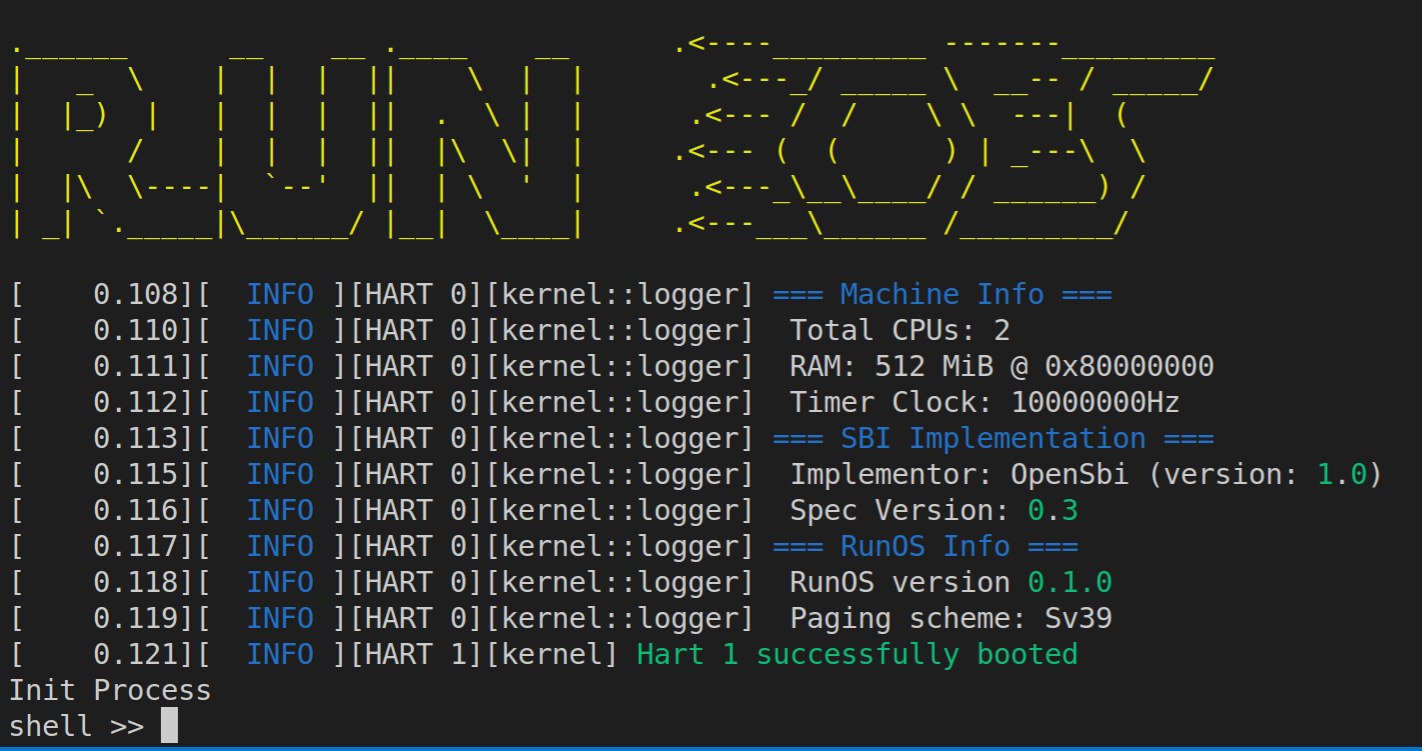Select the green OpenSbi version number '1.0'
Viewport: 1422px width, 751px height.
coord(1341,474)
